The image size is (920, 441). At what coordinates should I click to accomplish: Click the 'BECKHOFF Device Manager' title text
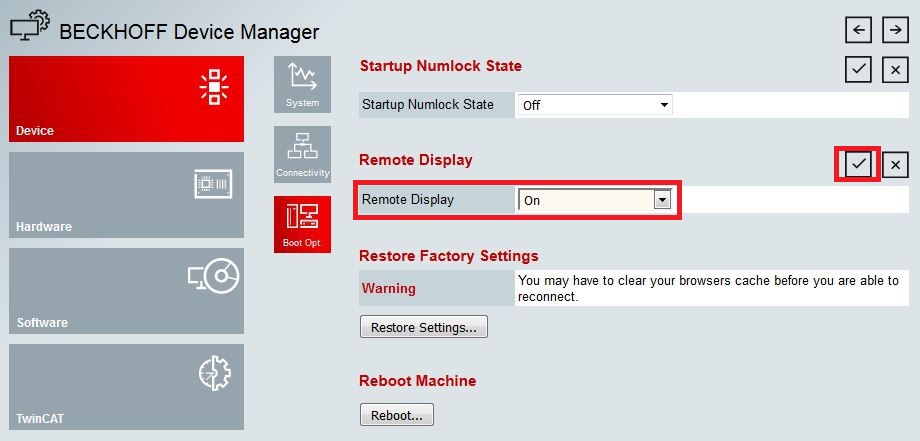point(190,32)
